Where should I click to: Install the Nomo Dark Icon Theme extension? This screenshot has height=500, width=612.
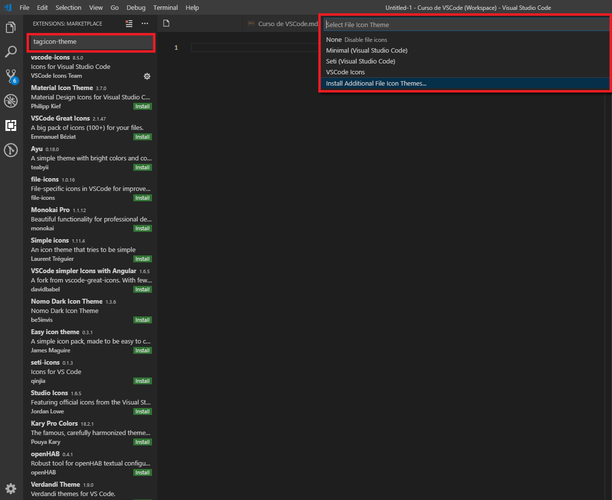tap(142, 320)
